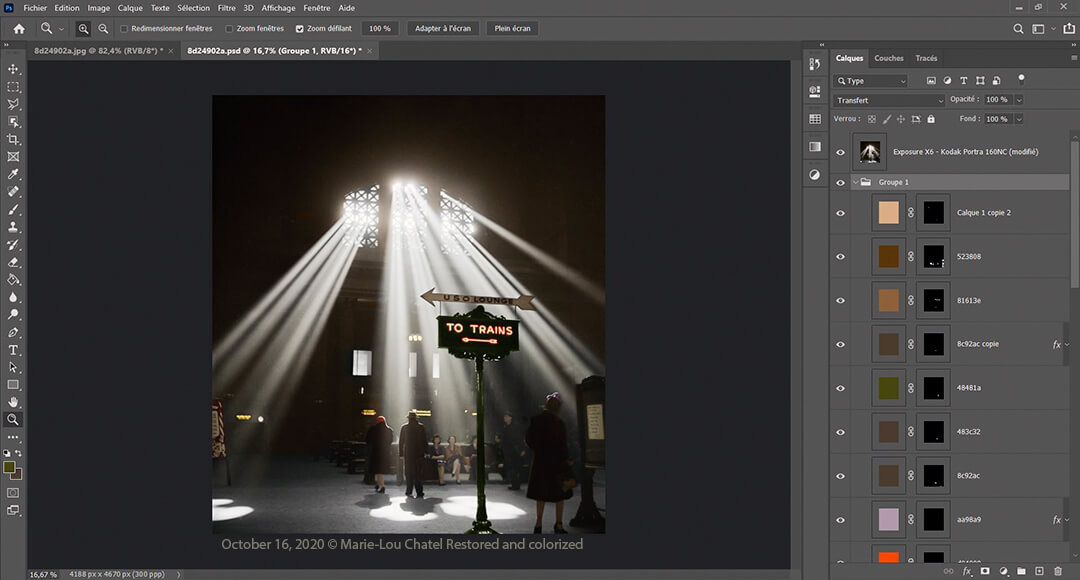
Task: Open the Calque menu
Action: point(130,8)
